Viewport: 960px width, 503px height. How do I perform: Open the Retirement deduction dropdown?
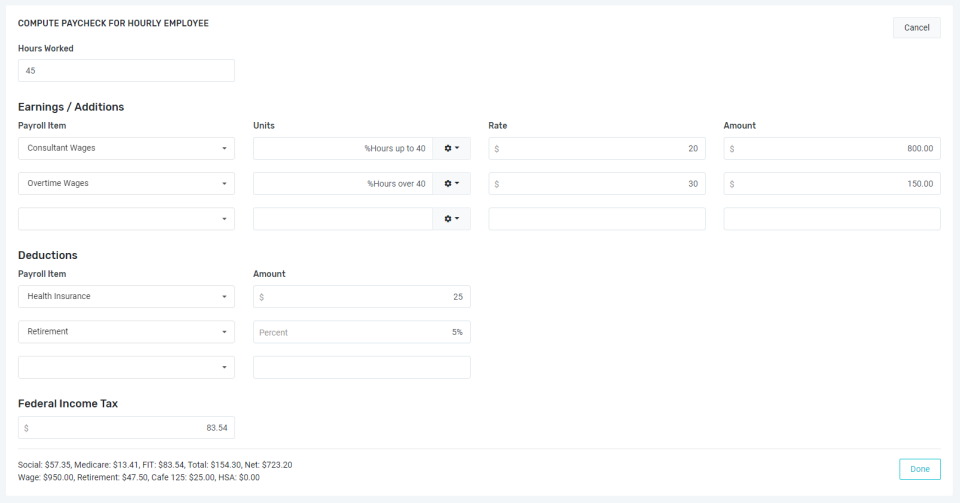click(x=126, y=331)
